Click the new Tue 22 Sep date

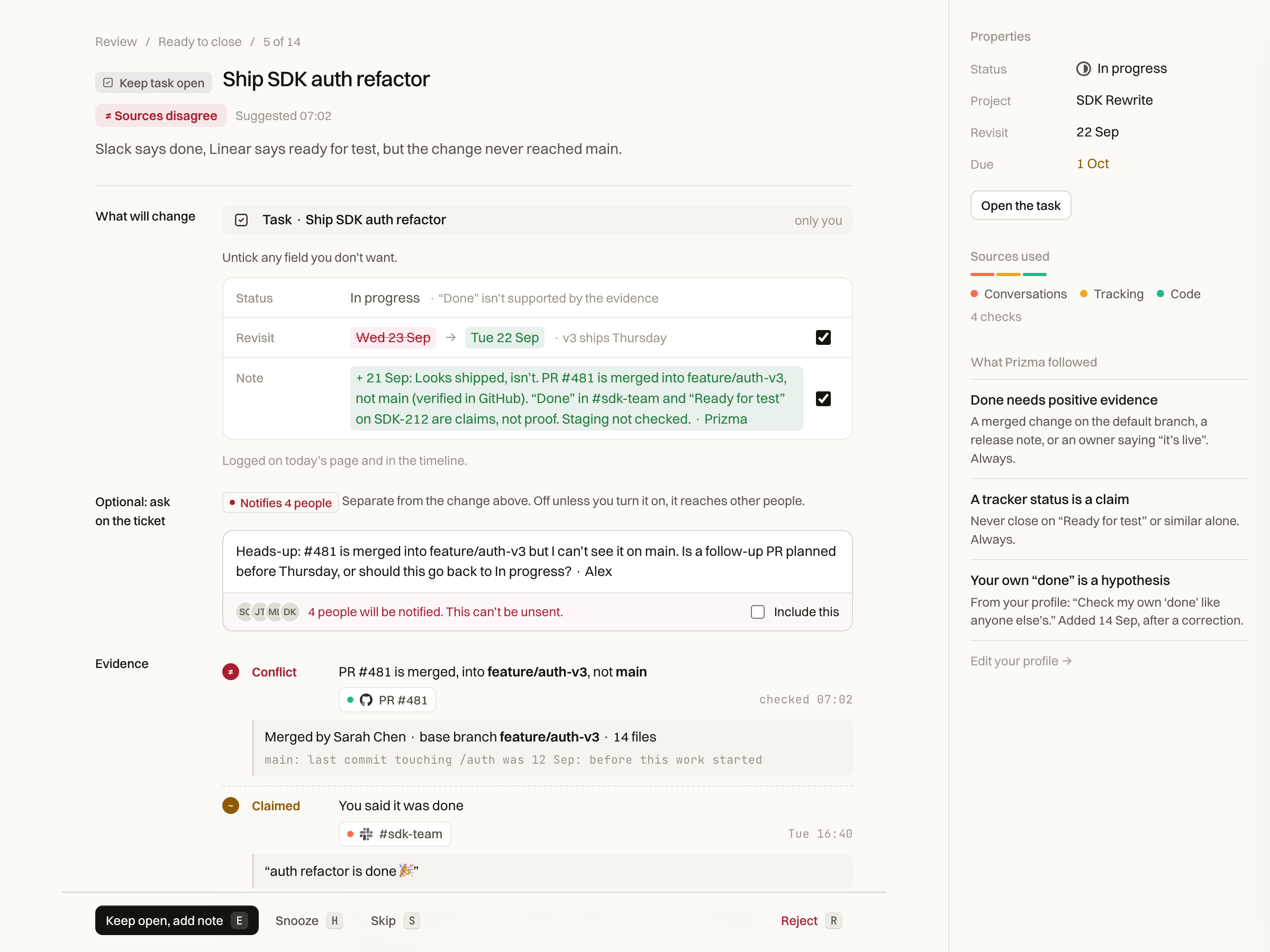505,337
